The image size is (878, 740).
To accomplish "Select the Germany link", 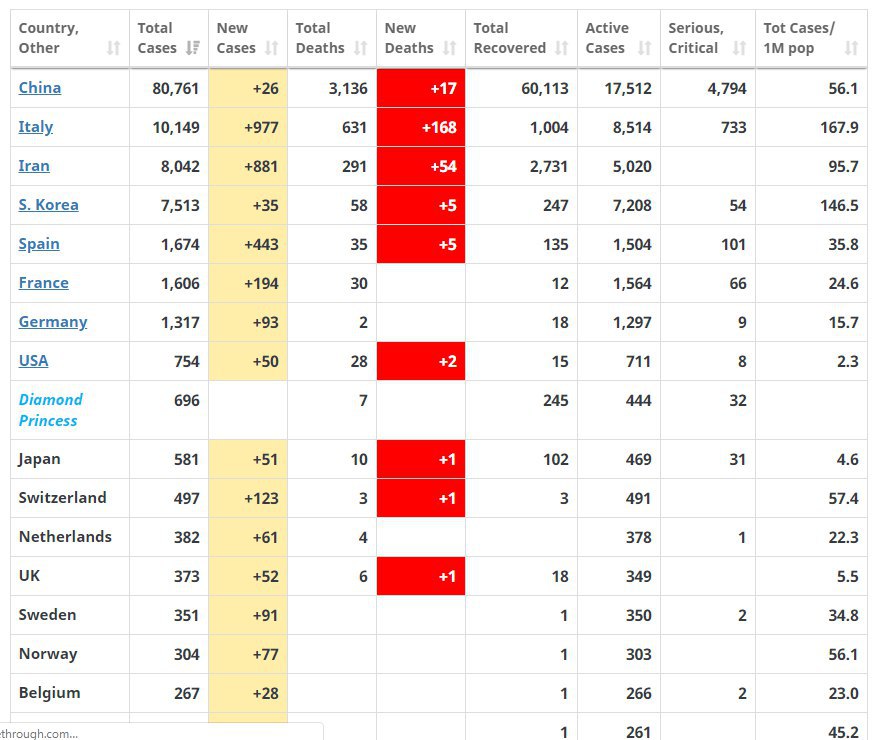I will point(53,322).
